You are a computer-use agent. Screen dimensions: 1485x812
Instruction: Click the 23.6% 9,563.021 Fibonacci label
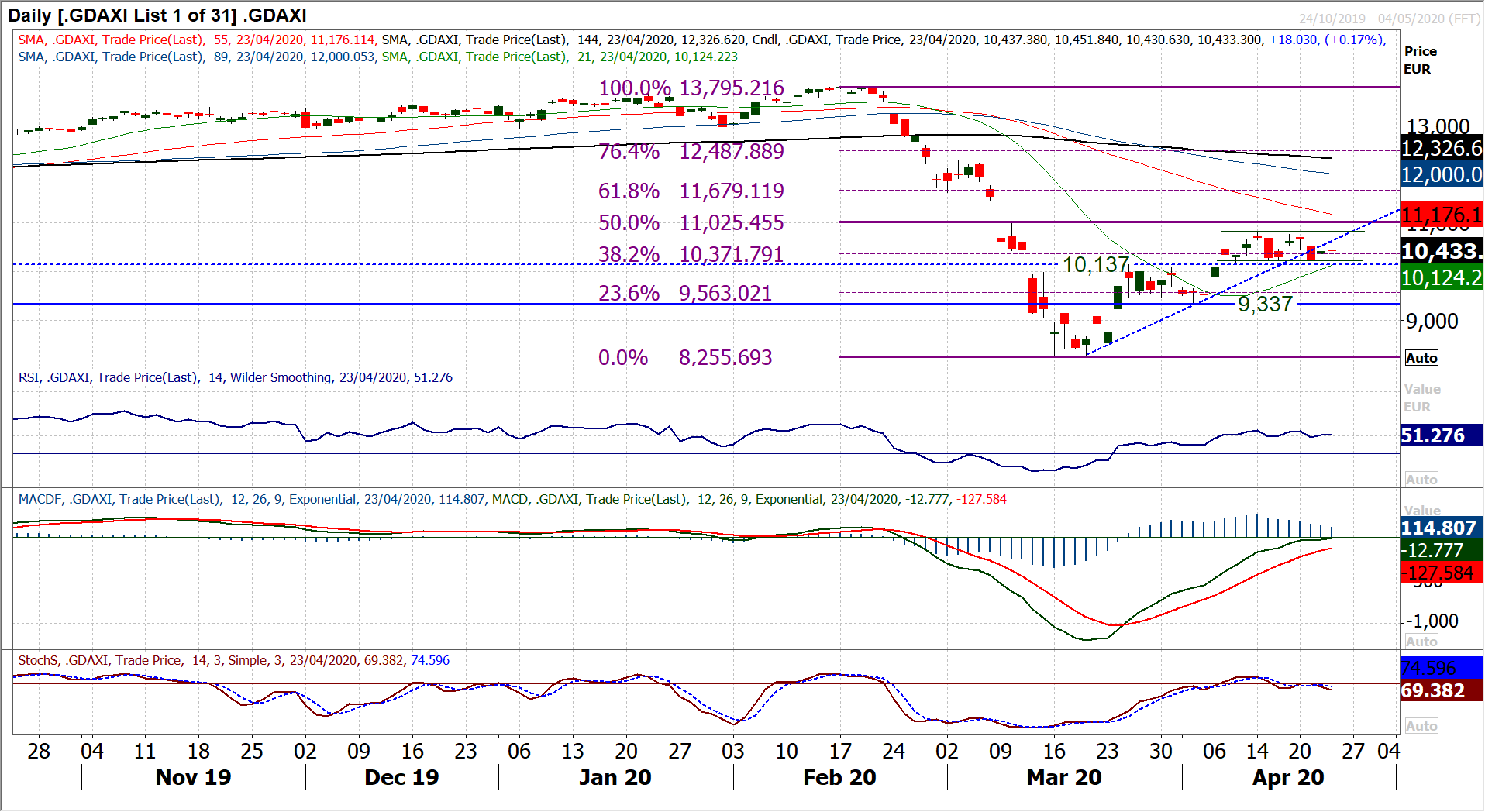coord(685,293)
